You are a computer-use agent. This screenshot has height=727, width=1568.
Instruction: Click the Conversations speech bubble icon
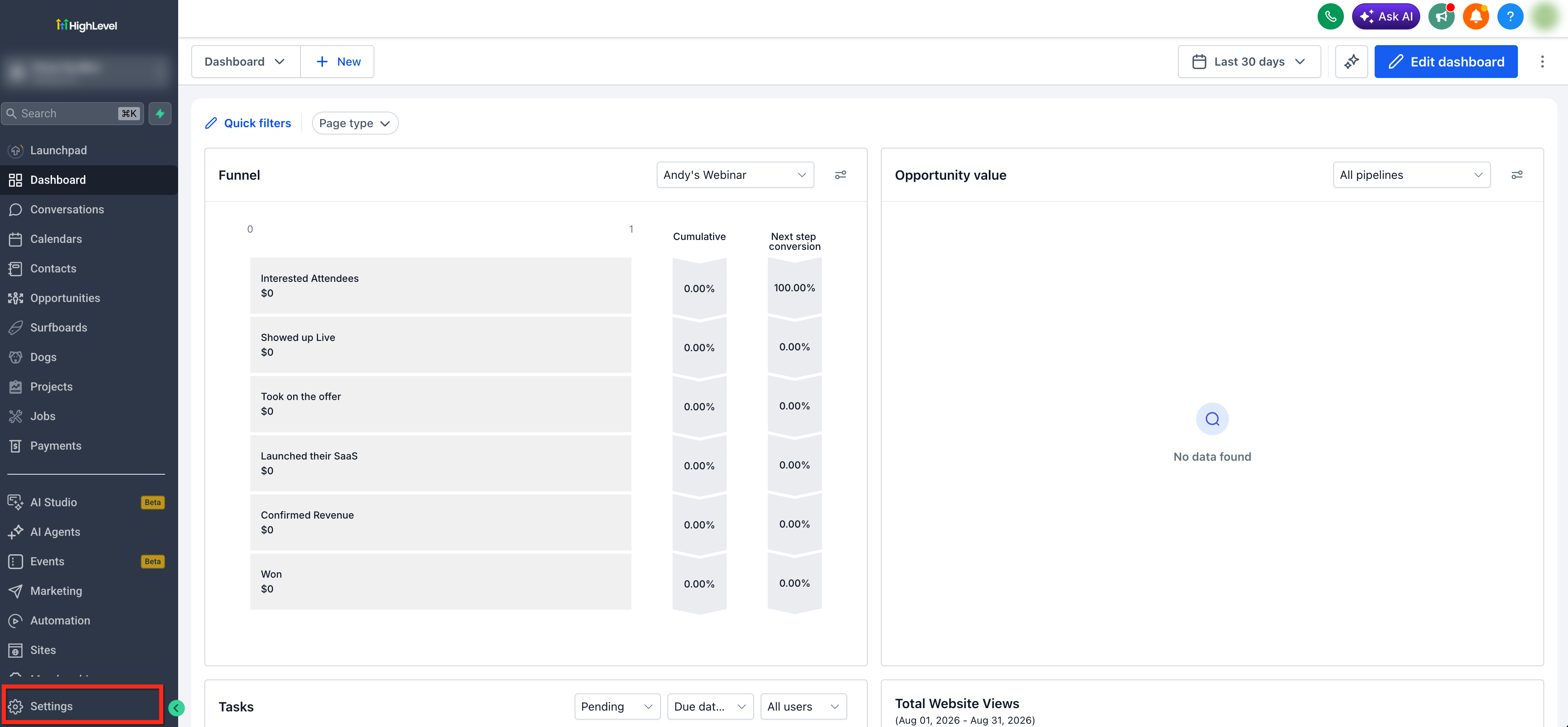pyautogui.click(x=16, y=209)
